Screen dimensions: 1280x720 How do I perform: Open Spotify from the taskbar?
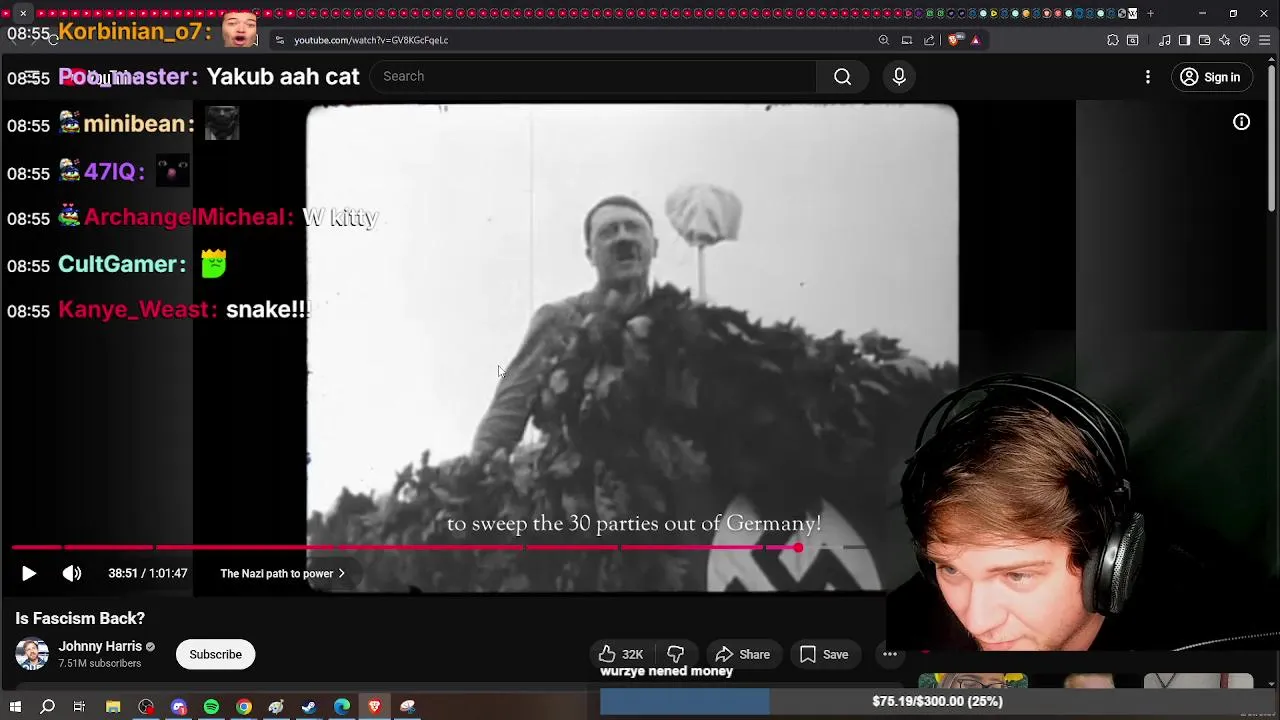pyautogui.click(x=211, y=707)
